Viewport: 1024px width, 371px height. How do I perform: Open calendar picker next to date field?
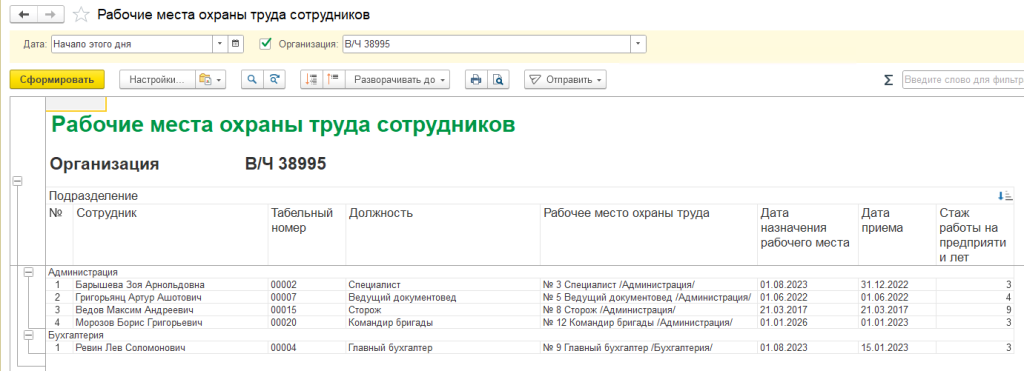(x=236, y=44)
